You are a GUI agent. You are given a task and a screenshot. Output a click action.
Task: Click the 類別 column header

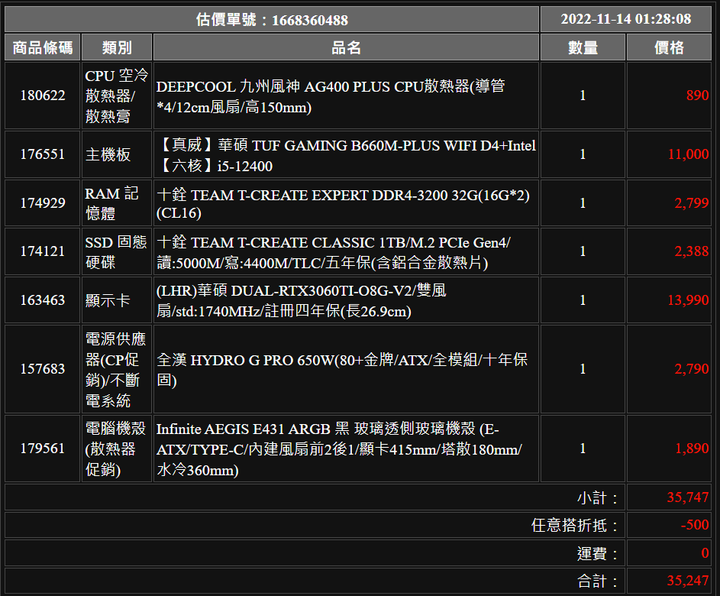tap(117, 47)
